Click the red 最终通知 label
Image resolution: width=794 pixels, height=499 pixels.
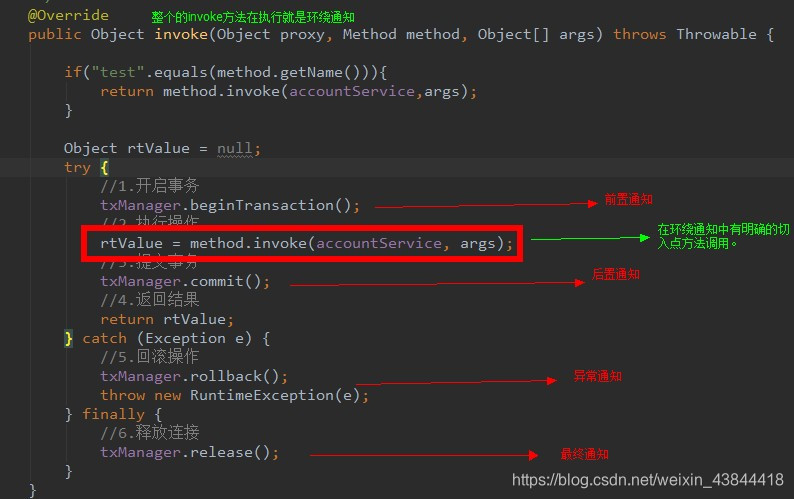point(584,454)
